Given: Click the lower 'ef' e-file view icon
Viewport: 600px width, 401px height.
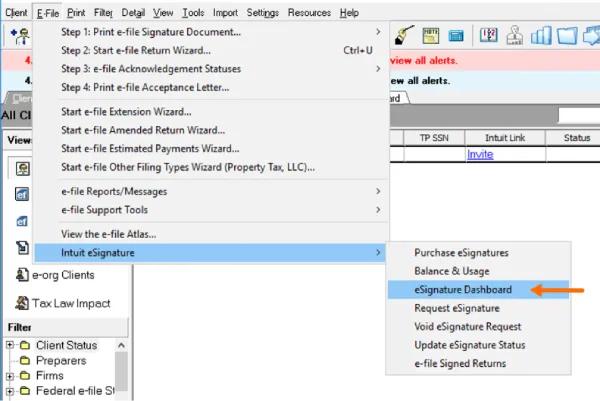Looking at the screenshot, I should [x=22, y=221].
